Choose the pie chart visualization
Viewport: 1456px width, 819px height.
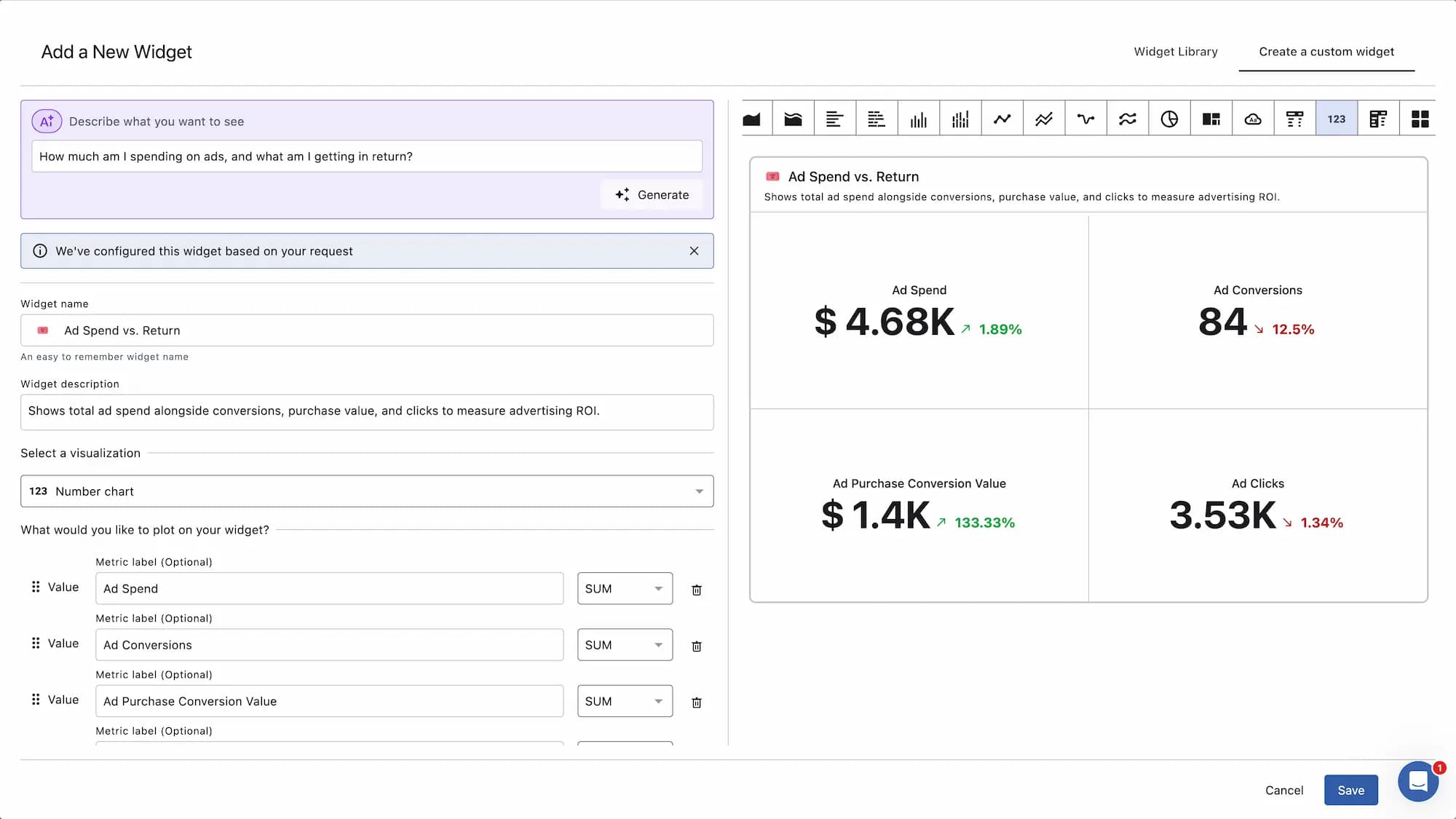click(x=1169, y=117)
